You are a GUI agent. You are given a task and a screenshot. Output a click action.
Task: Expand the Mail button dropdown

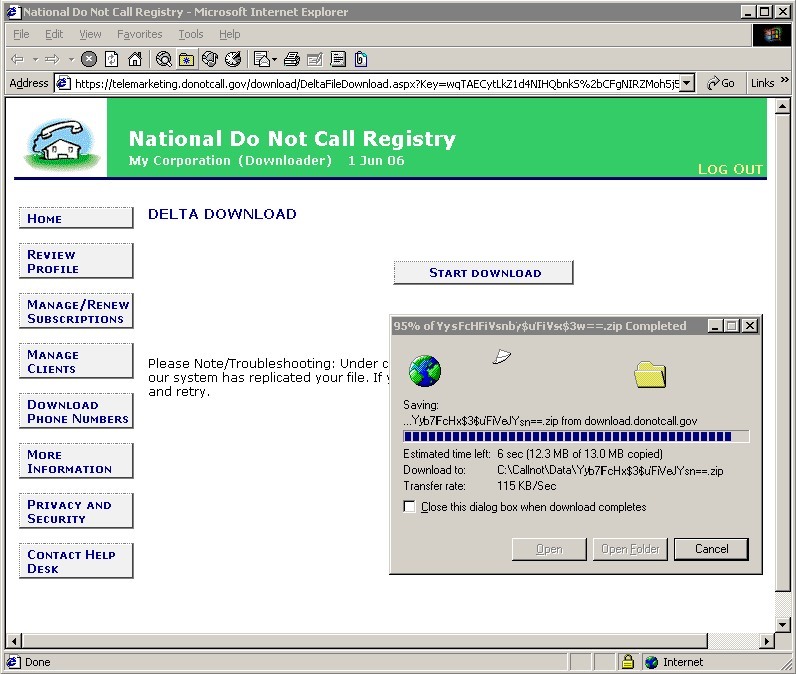pyautogui.click(x=274, y=59)
